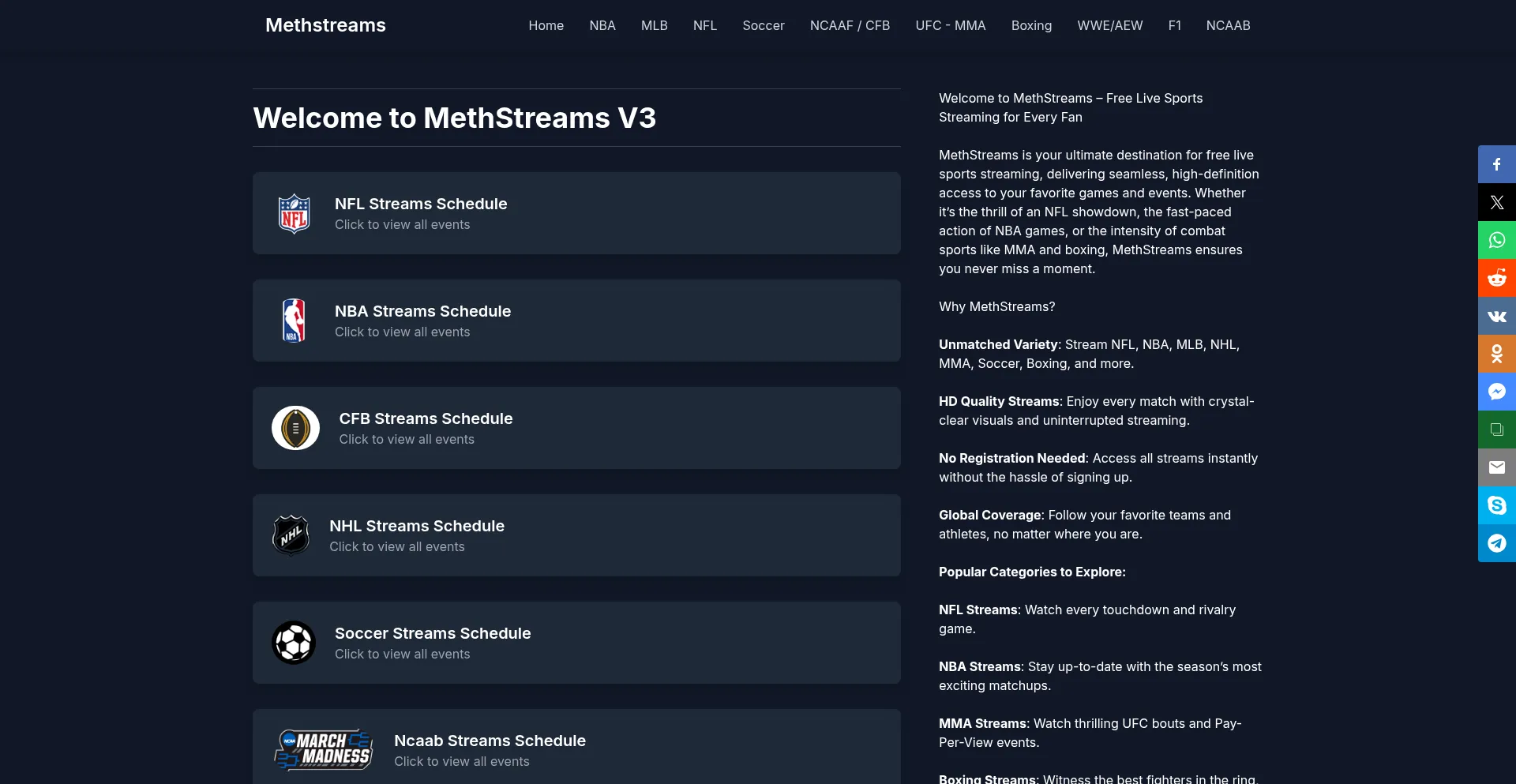
Task: Open NFL Streams Schedule title
Action: pos(421,204)
